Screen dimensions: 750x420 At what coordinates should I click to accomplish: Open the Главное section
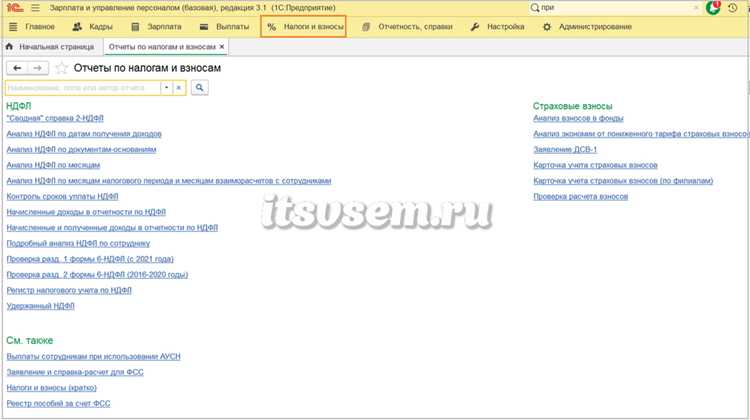[32, 27]
